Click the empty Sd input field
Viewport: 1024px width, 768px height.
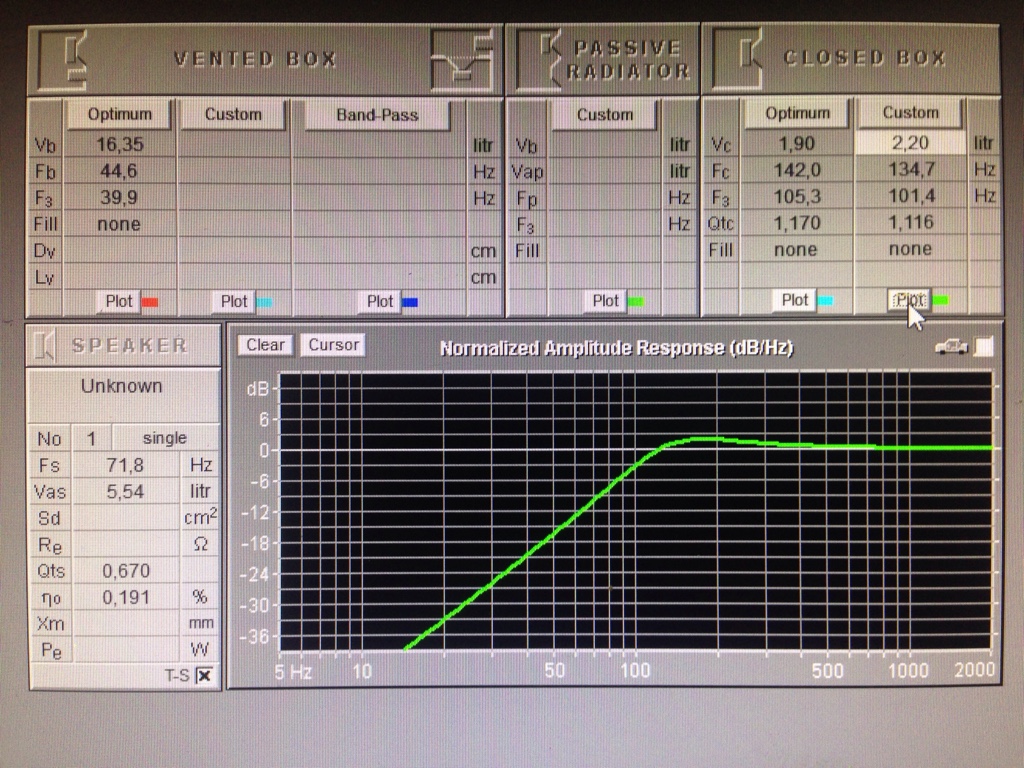(125, 519)
